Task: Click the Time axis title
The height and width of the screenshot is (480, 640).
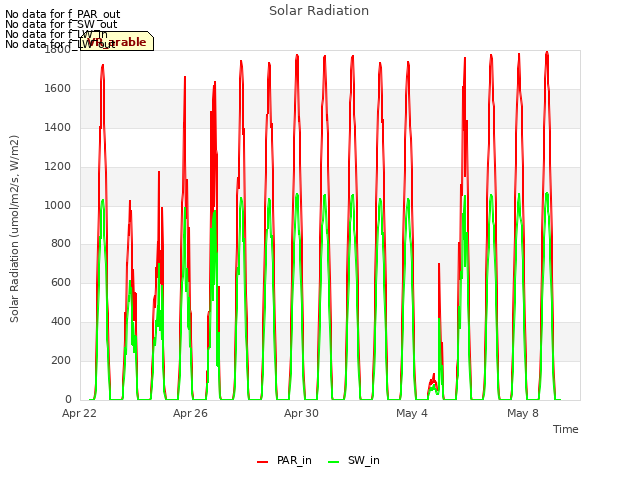Action: (566, 429)
